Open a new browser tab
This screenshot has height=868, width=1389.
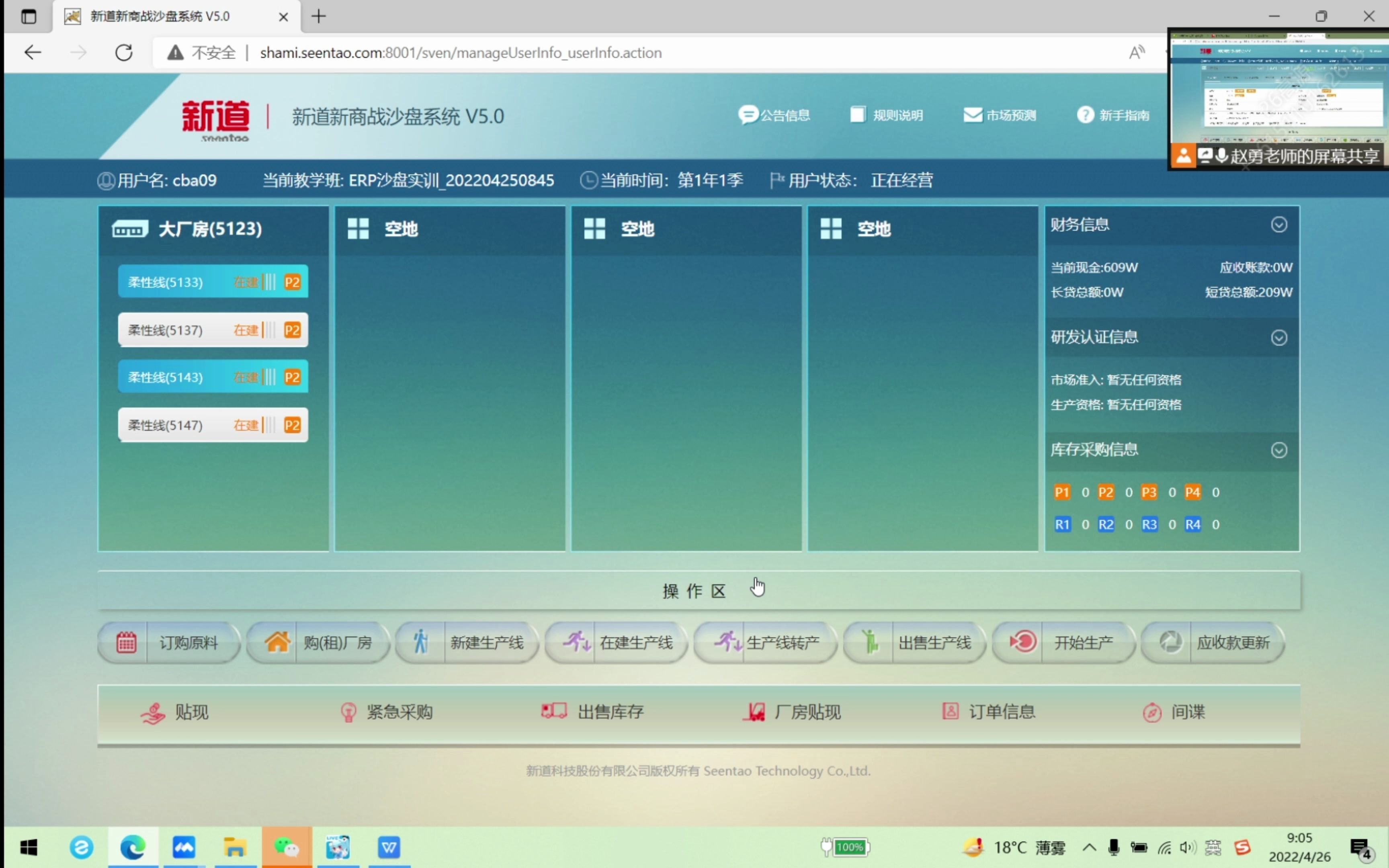(319, 16)
